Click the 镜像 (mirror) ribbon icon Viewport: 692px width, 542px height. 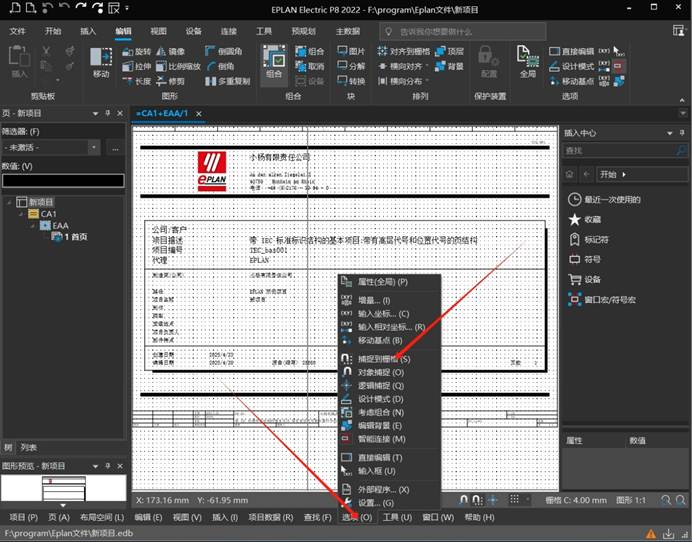click(x=171, y=52)
